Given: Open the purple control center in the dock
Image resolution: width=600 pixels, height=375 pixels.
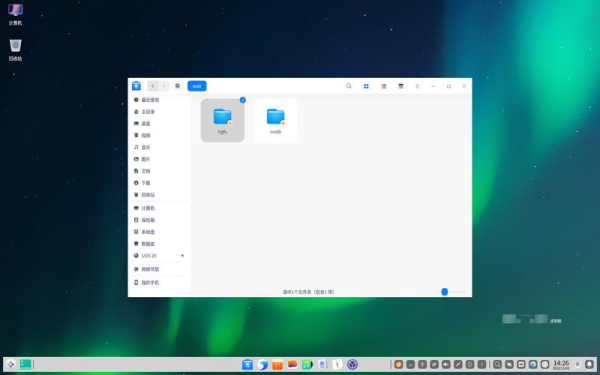Looking at the screenshot, I should (352, 364).
